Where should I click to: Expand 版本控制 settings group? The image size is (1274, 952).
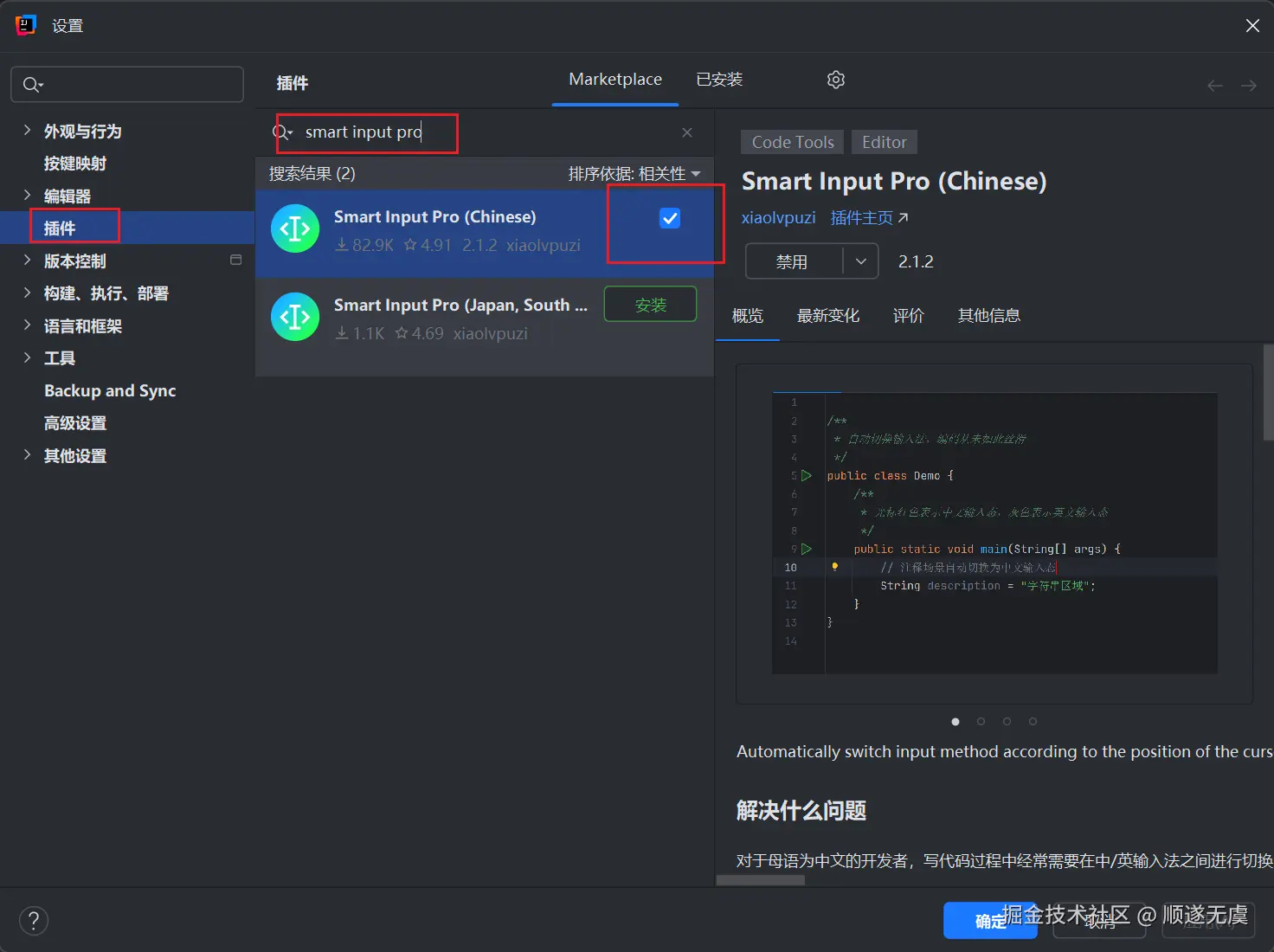(x=27, y=261)
